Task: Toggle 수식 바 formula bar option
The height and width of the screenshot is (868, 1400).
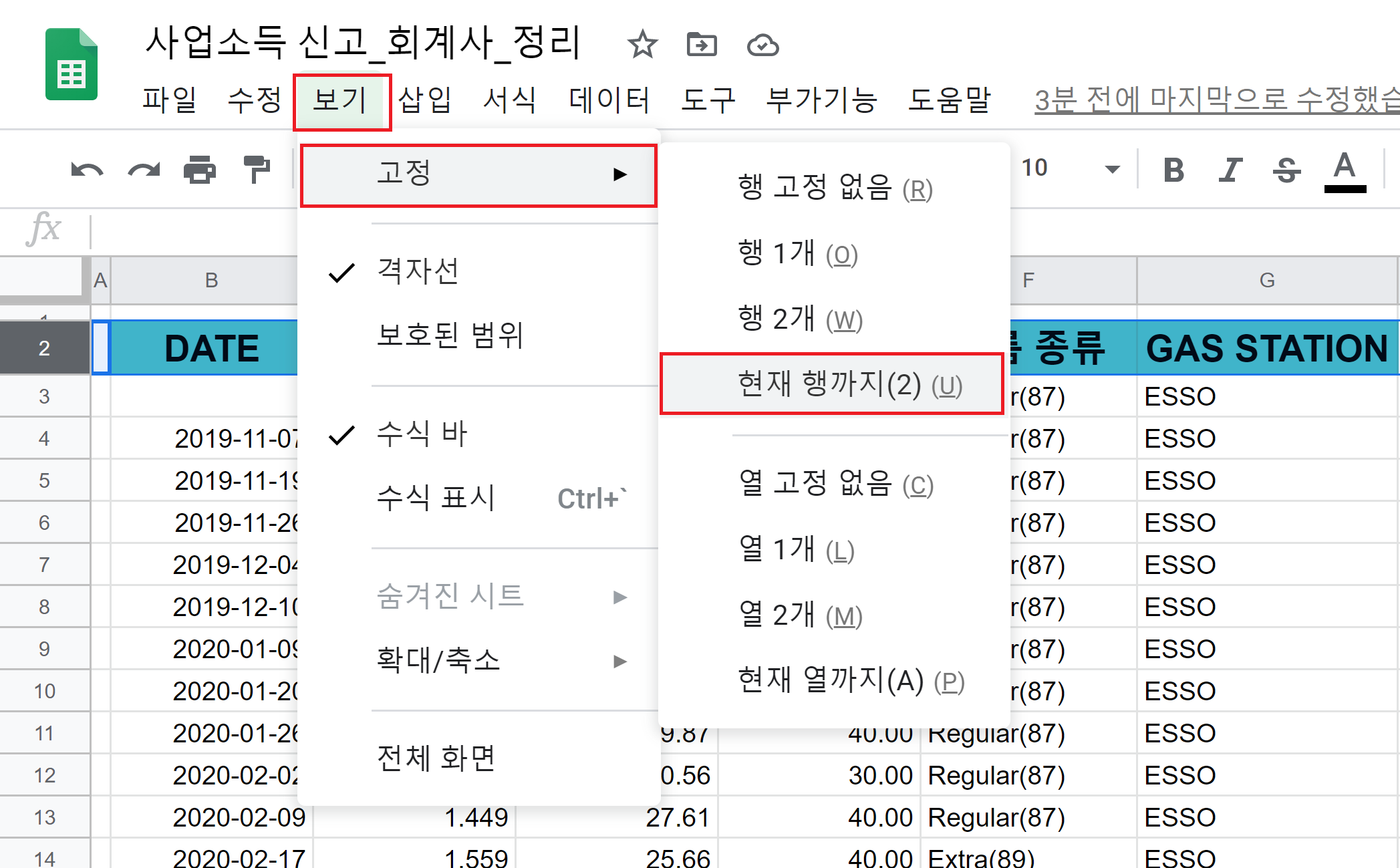Action: tap(421, 434)
